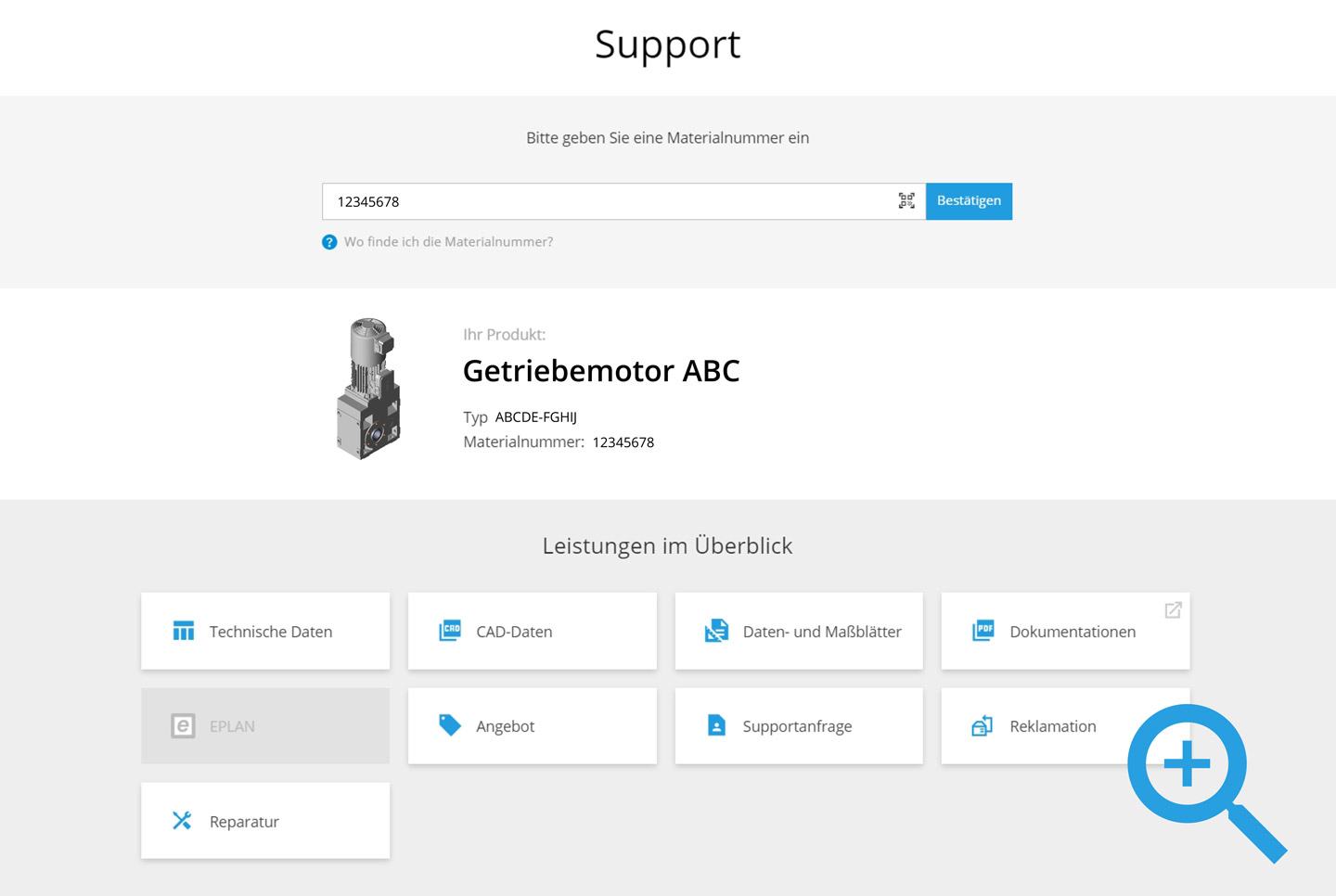Open 'Wo finde ich die Materialnummer?' link
The image size is (1336, 896).
click(x=449, y=241)
